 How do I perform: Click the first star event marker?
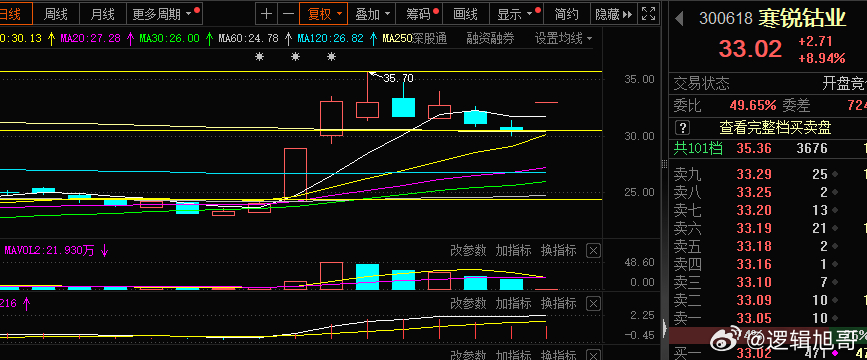259,56
